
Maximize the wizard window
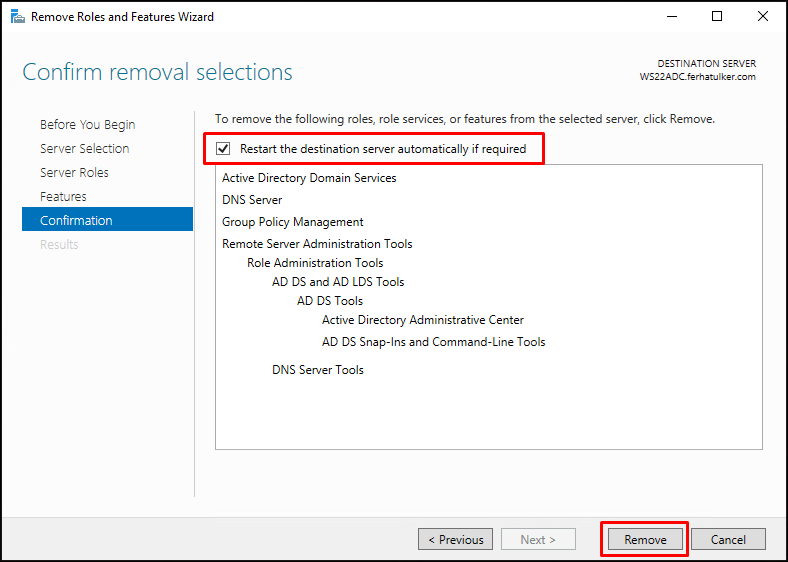point(717,17)
